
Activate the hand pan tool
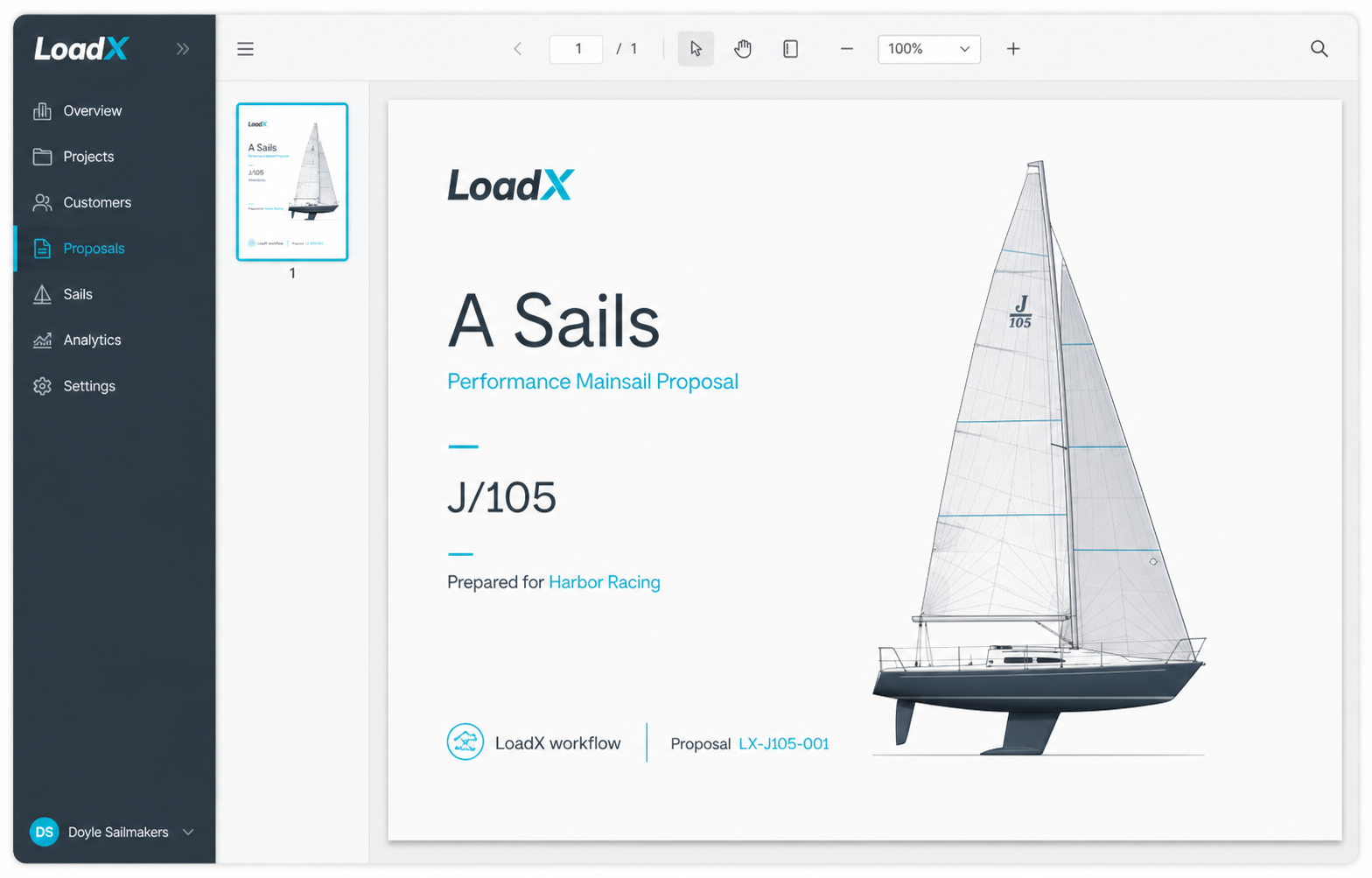pyautogui.click(x=743, y=49)
